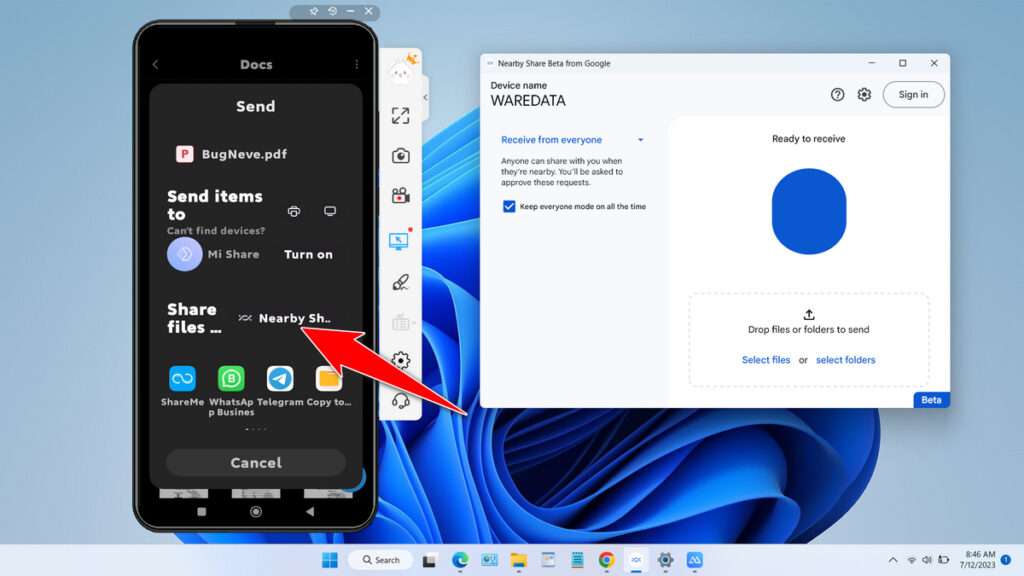Screen dimensions: 1024x576
Task: Open mirror app settings gear in sidebar
Action: pos(400,360)
